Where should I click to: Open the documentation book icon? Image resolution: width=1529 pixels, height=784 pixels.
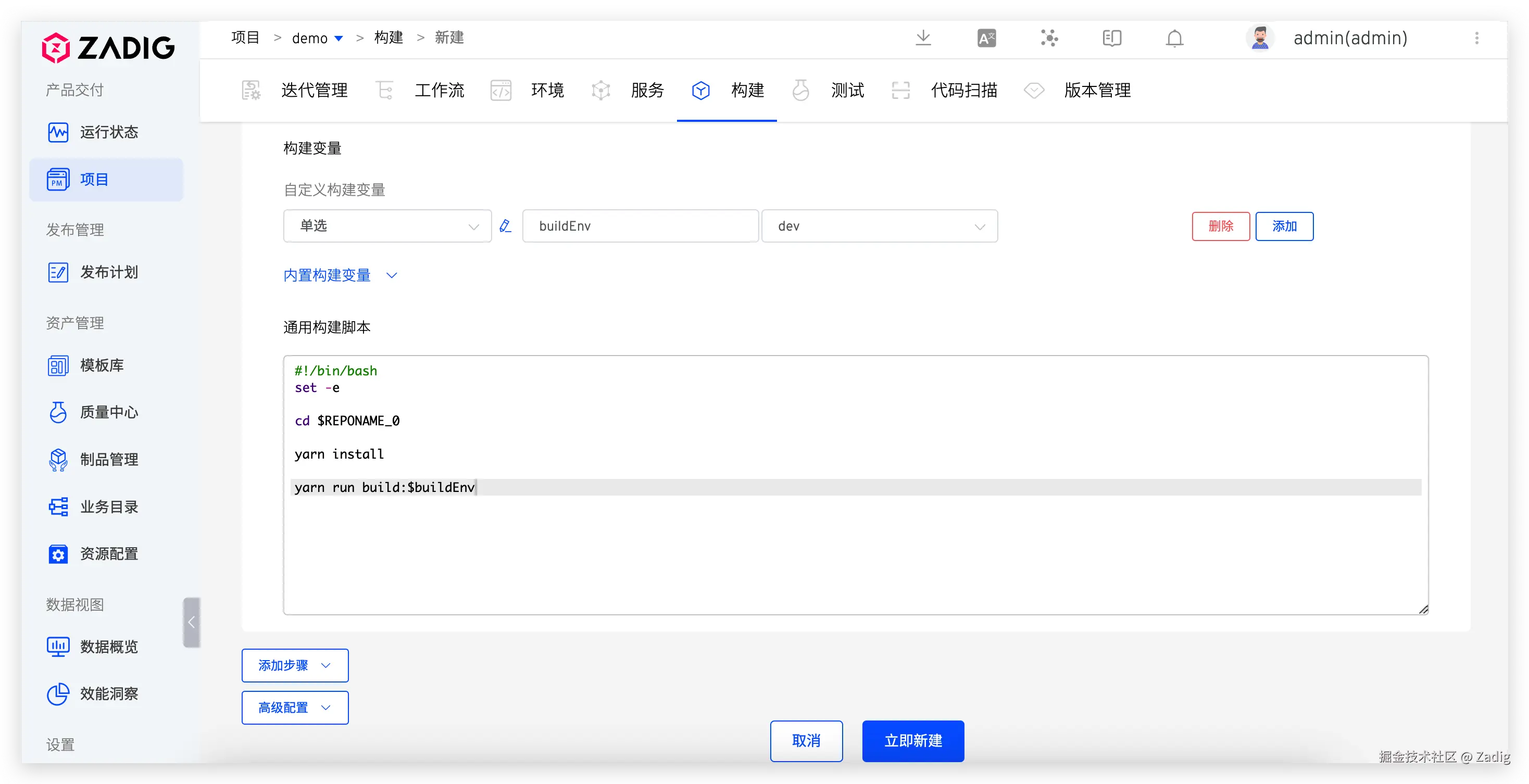tap(1112, 38)
